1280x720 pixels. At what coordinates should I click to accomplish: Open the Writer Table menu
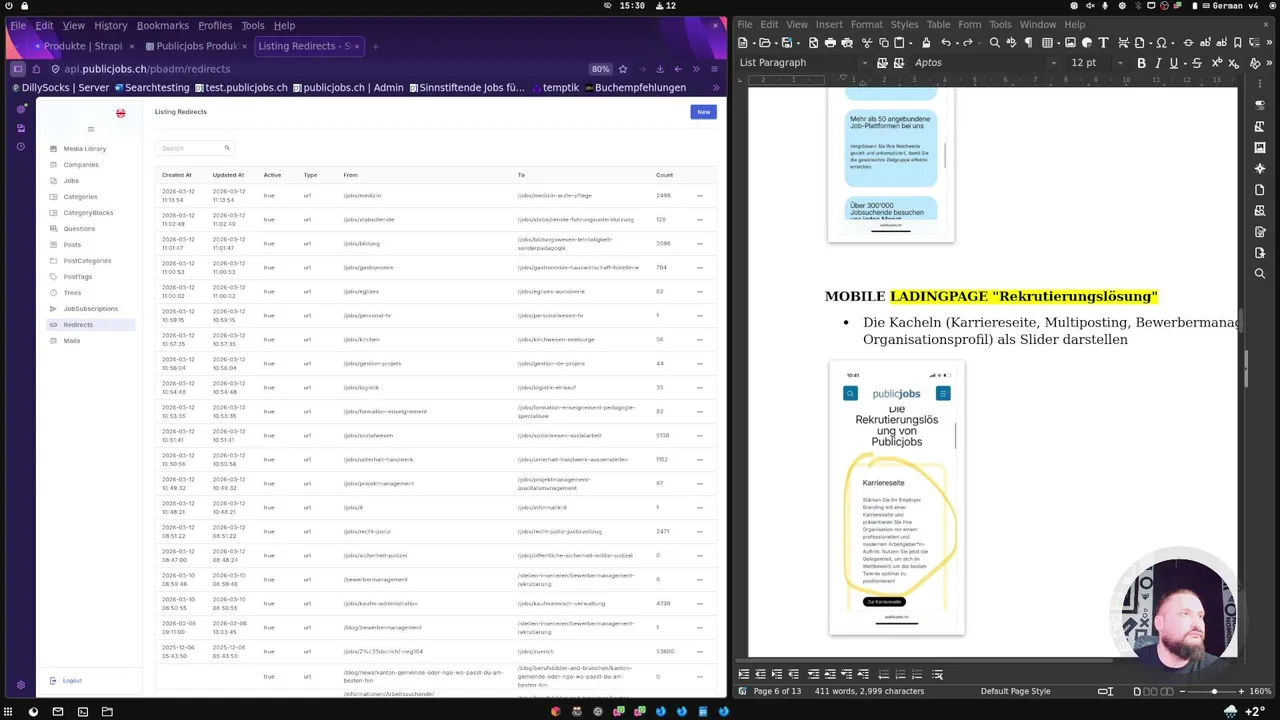click(x=938, y=25)
